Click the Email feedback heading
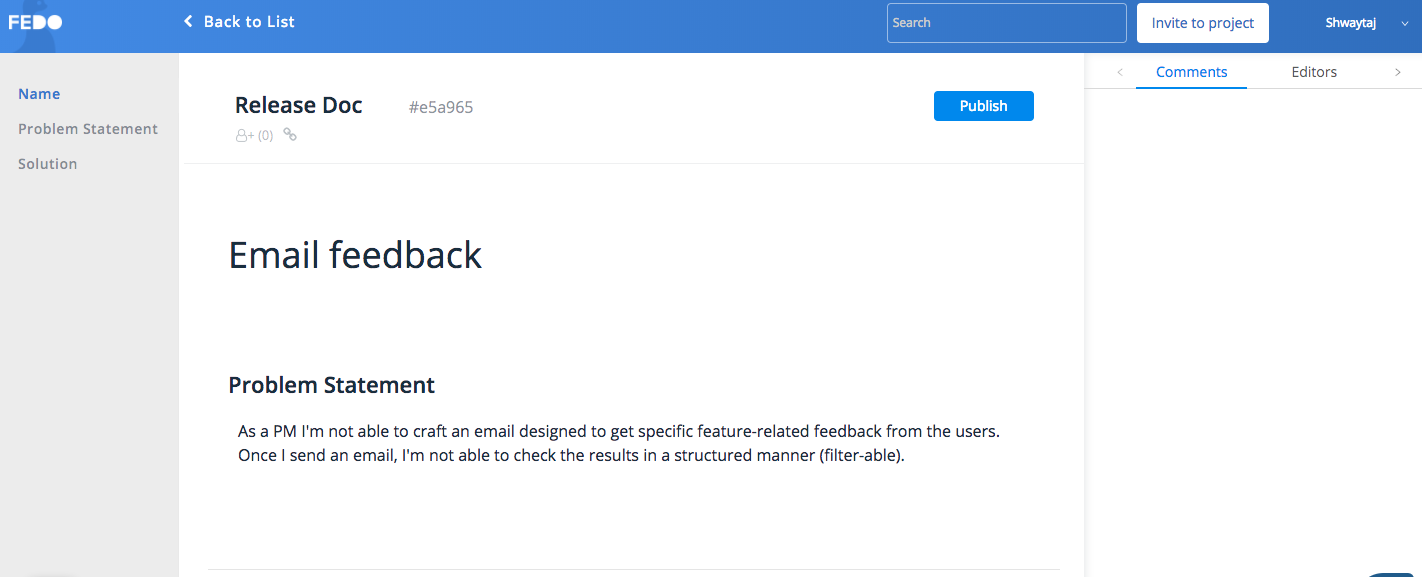This screenshot has height=577, width=1422. click(355, 255)
